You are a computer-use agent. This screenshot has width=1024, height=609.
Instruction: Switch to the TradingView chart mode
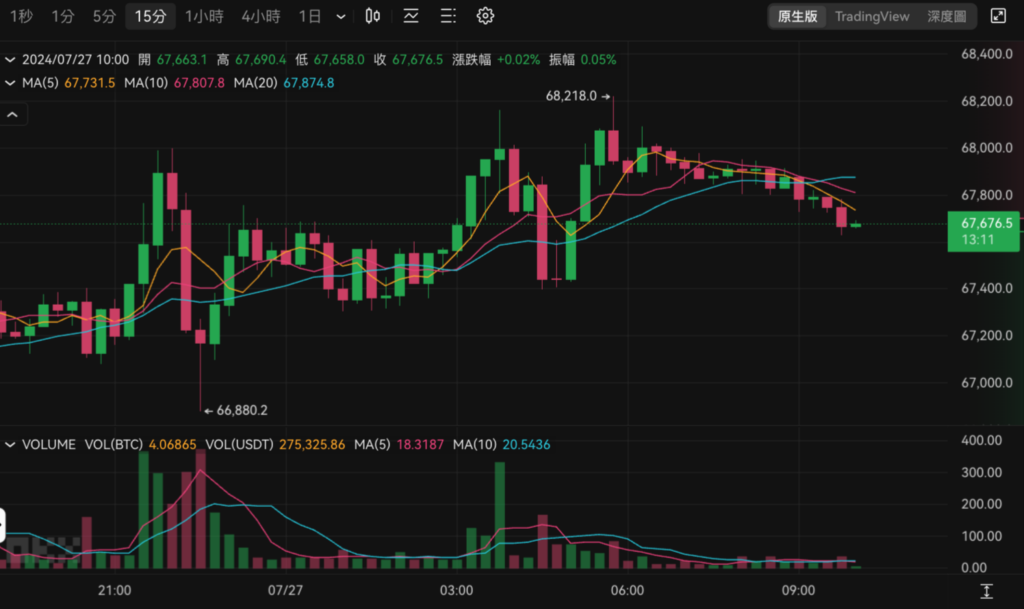(872, 16)
